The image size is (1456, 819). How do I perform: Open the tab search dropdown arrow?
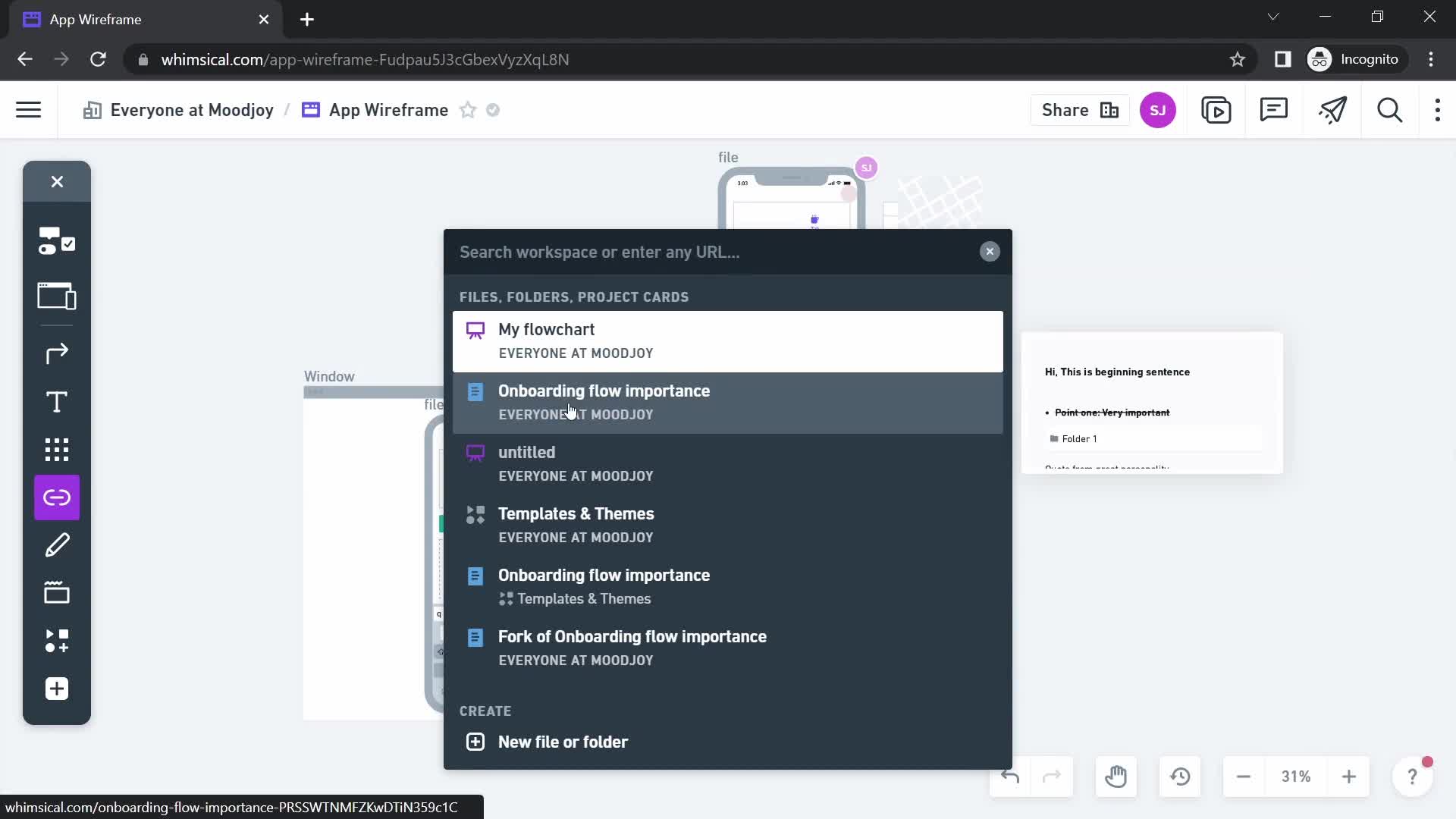1273,17
